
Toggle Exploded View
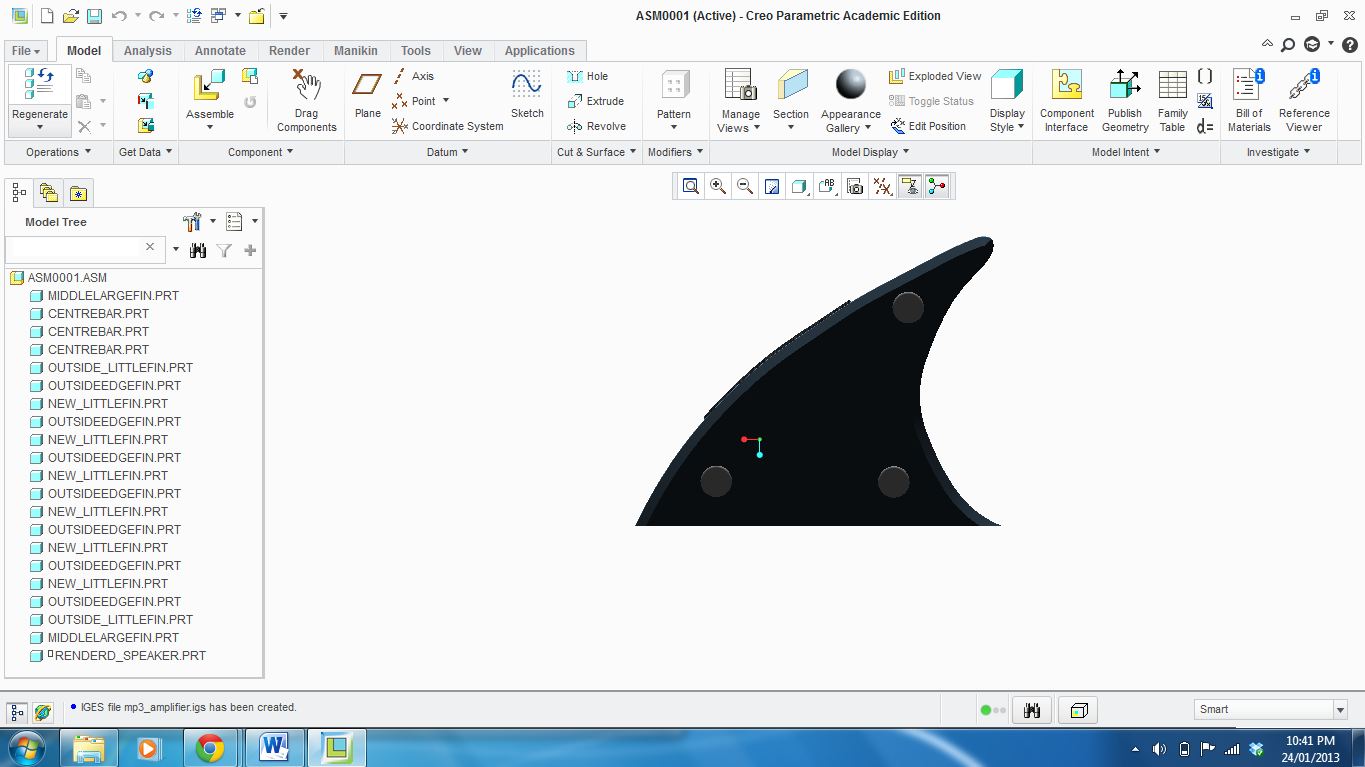point(935,76)
